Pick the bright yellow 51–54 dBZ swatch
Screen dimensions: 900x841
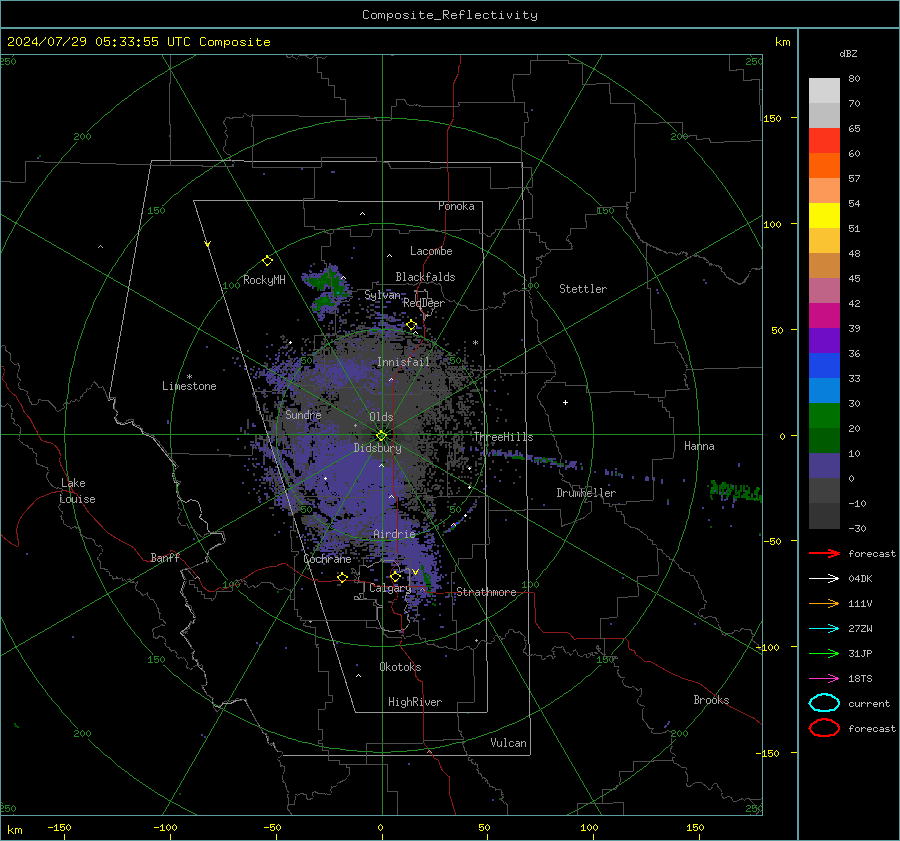tap(824, 216)
